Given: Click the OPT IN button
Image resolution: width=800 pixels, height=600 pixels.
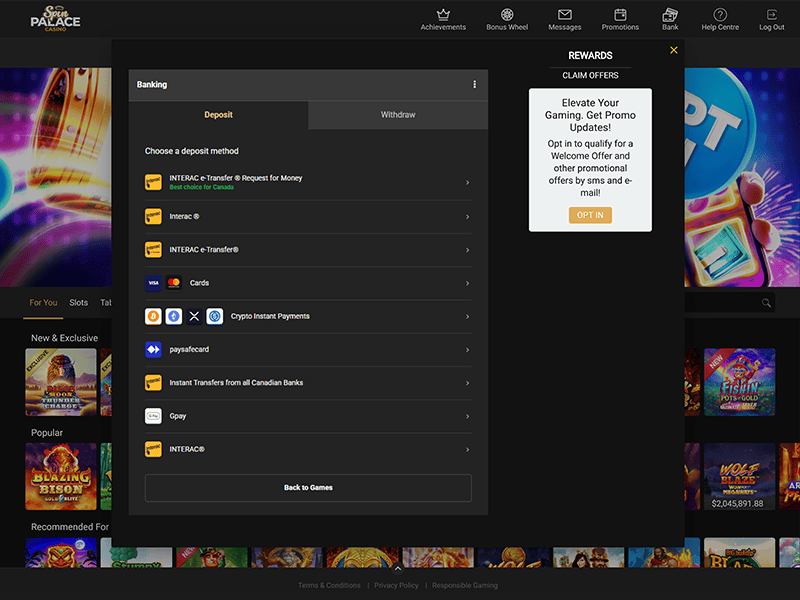Looking at the screenshot, I should tap(590, 215).
